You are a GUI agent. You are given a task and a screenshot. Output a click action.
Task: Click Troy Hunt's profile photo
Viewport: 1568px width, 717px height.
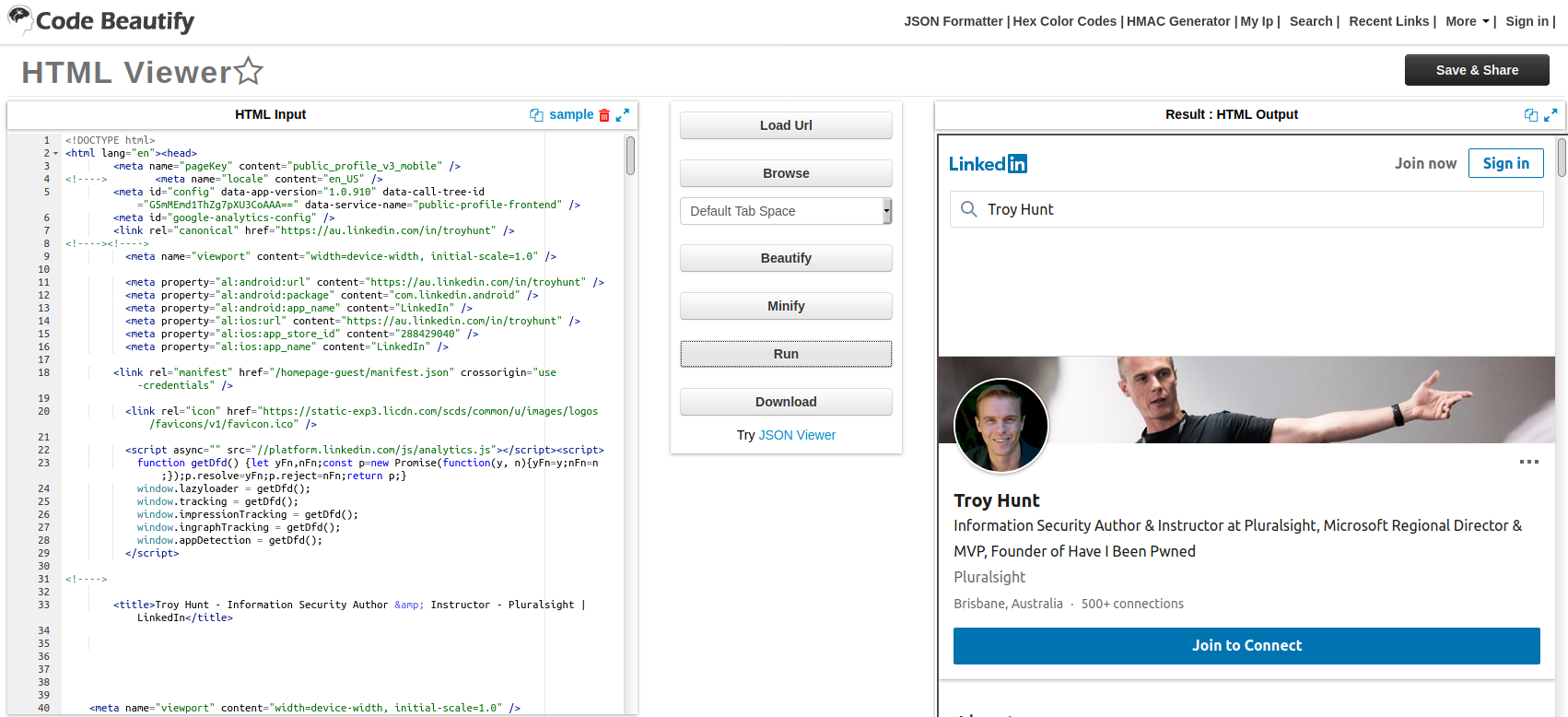tap(1001, 426)
